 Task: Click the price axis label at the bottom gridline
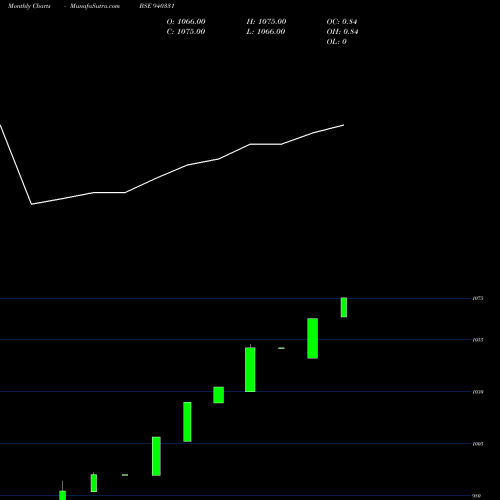(x=477, y=496)
